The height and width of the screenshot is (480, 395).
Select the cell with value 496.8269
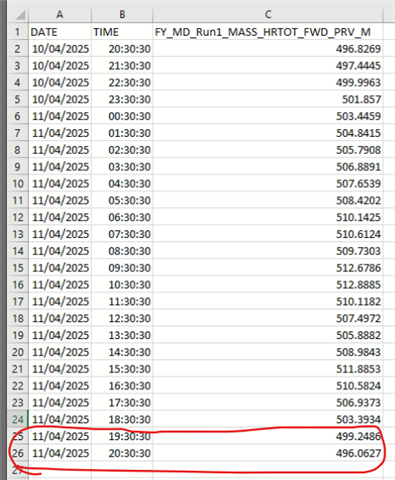268,49
